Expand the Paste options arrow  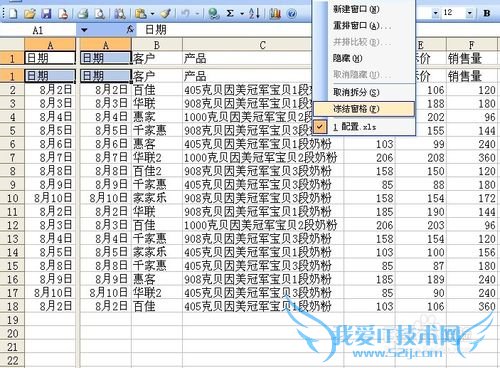[153, 14]
